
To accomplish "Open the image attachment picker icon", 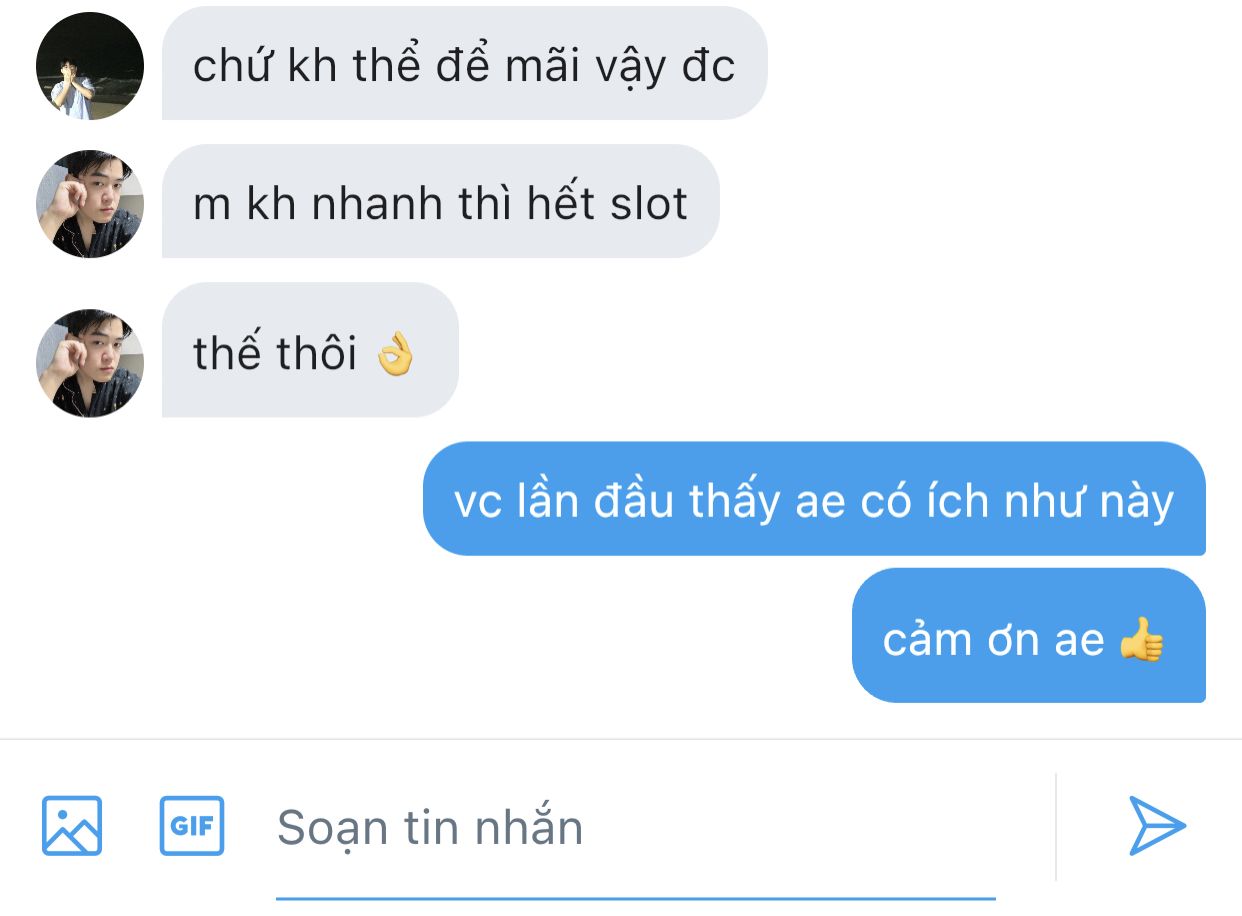I will (x=72, y=826).
